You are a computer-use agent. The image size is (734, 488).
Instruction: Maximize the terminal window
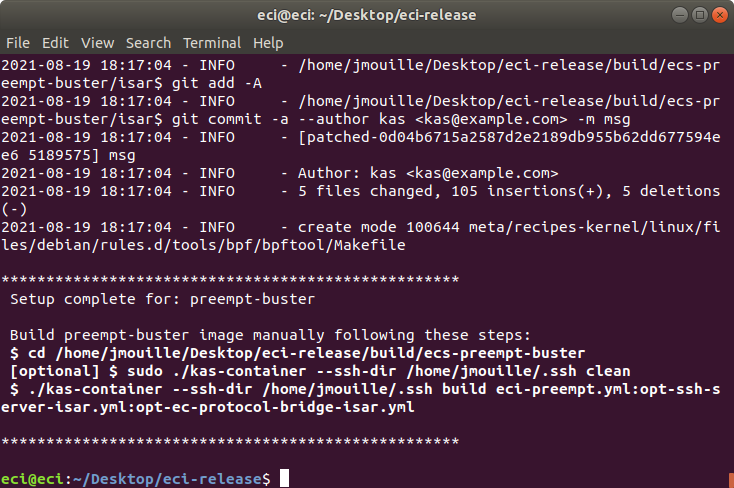[700, 15]
